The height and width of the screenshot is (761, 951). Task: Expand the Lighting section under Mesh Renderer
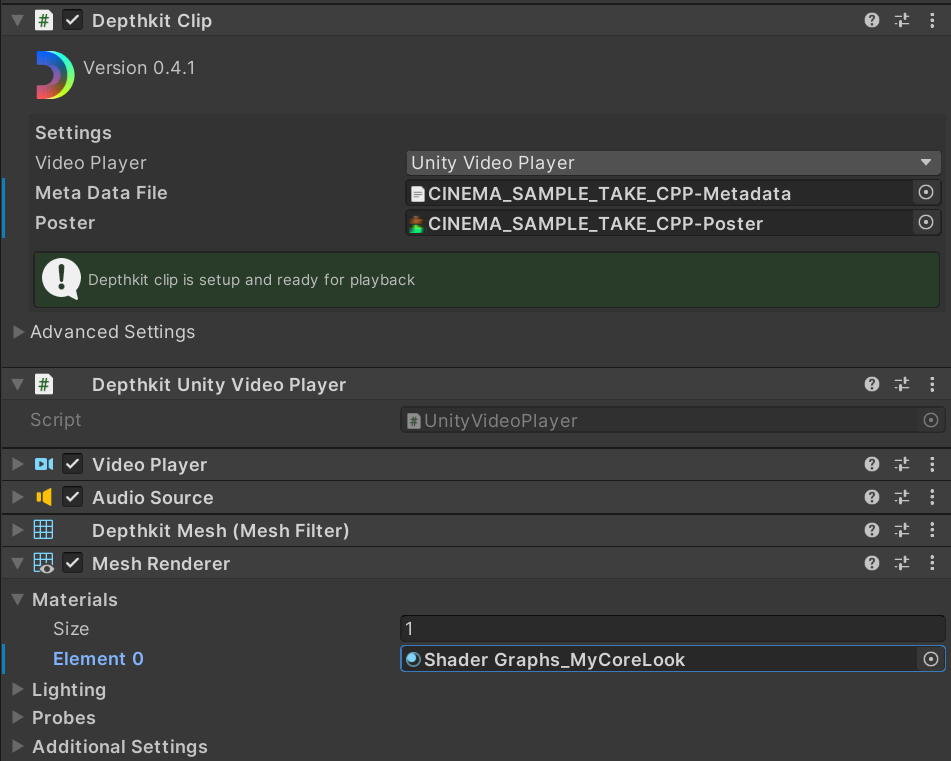[18, 689]
